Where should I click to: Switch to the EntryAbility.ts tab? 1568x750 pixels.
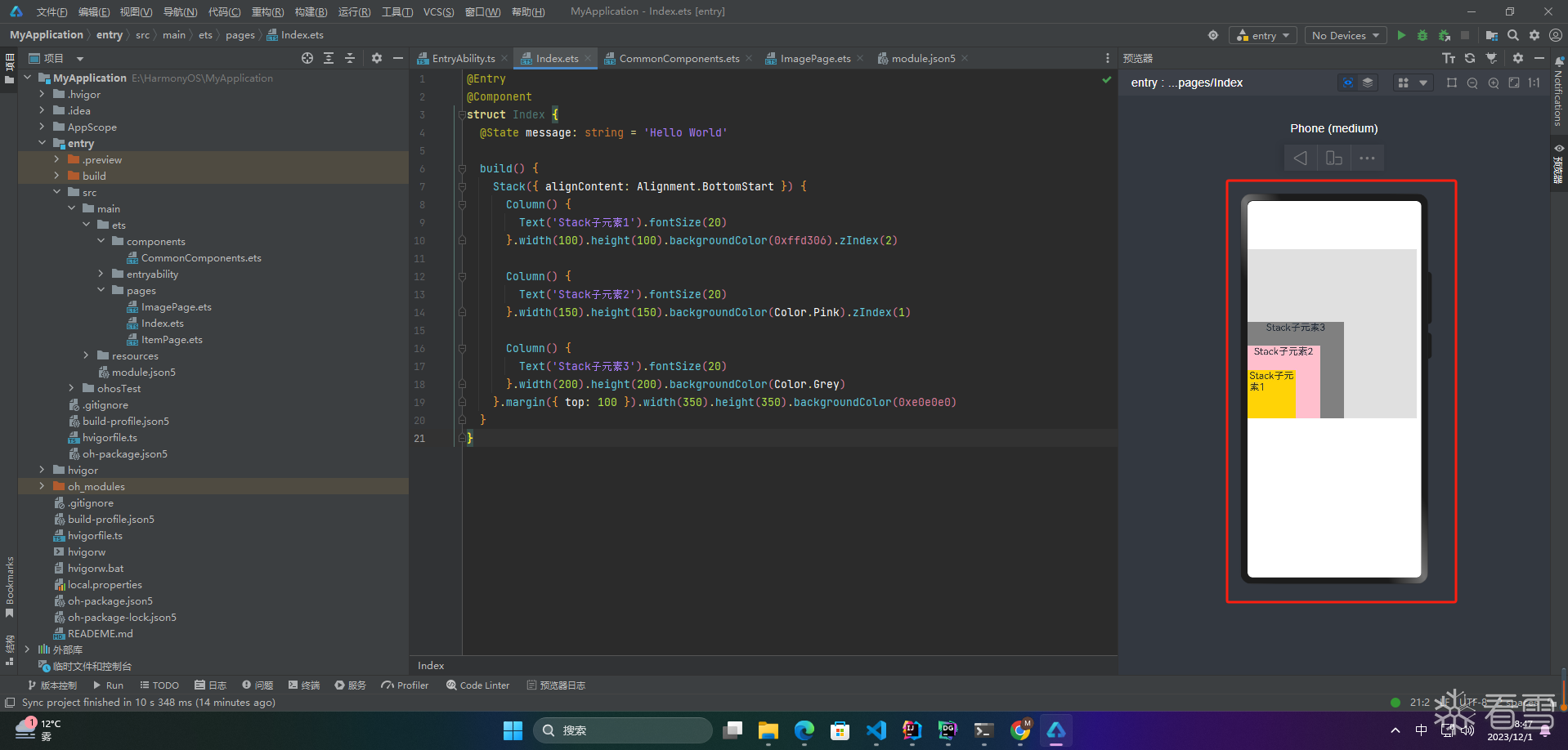463,58
